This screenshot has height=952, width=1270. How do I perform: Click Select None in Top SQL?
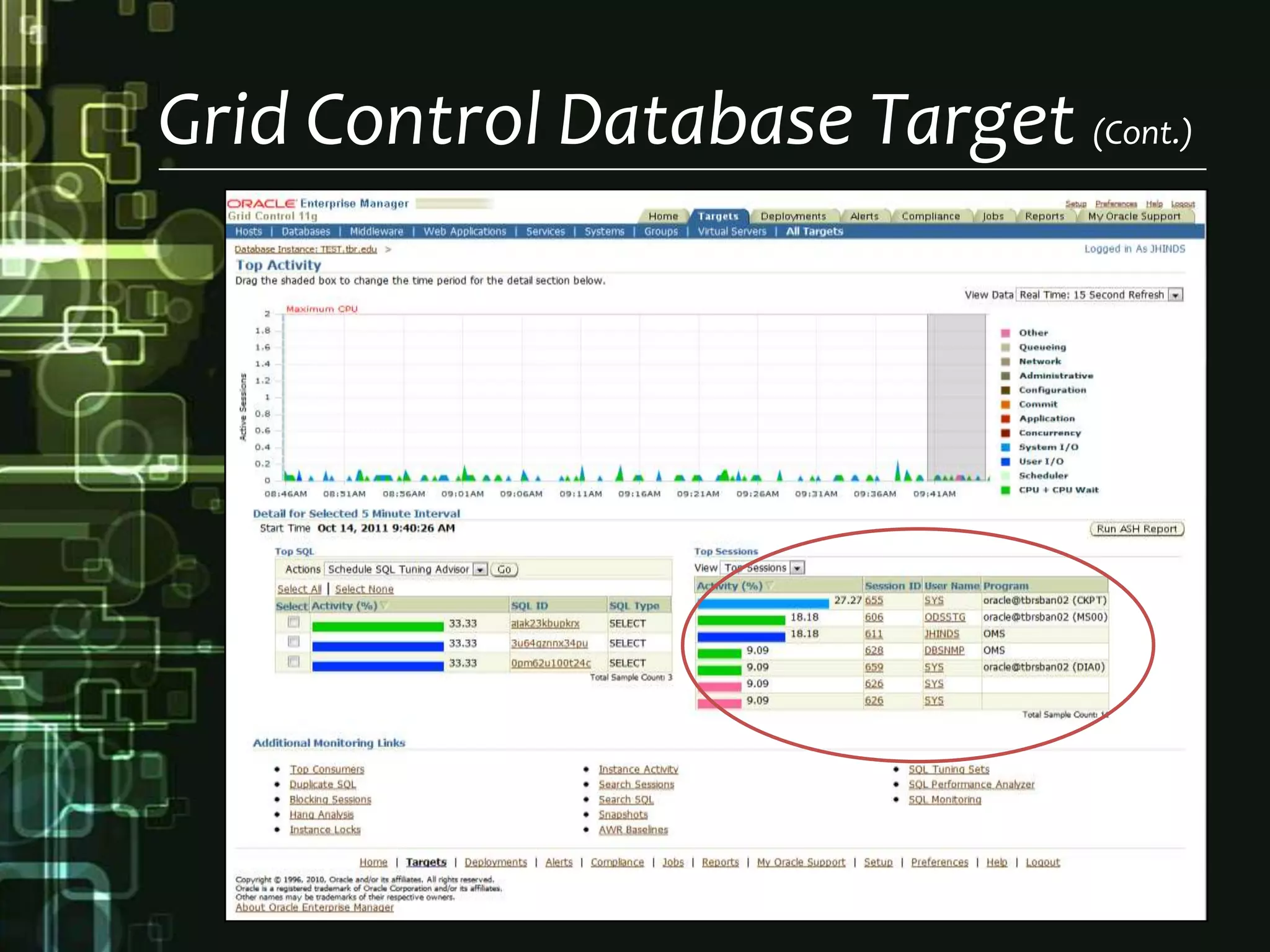point(365,589)
